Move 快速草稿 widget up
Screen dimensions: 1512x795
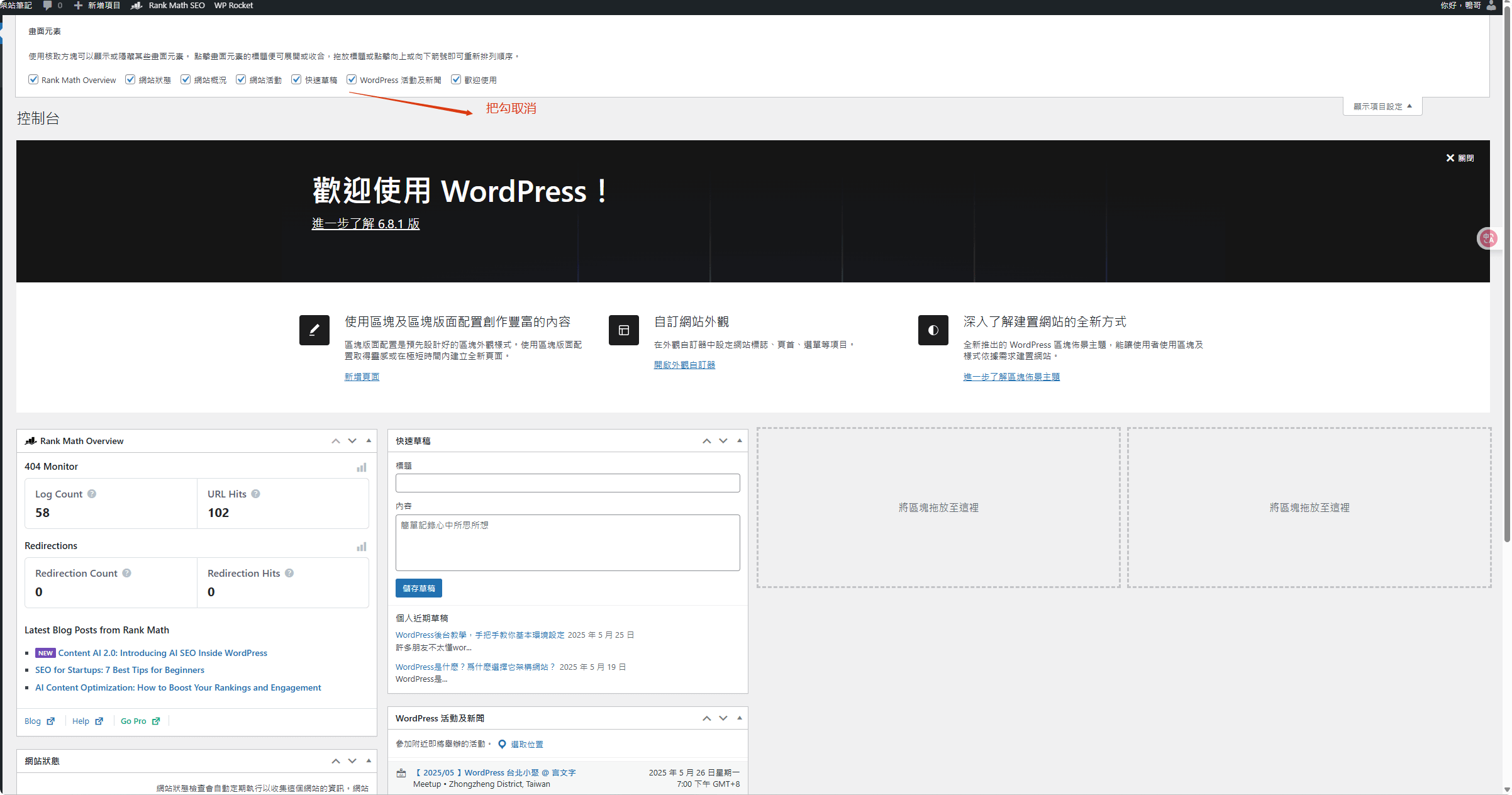(x=707, y=441)
